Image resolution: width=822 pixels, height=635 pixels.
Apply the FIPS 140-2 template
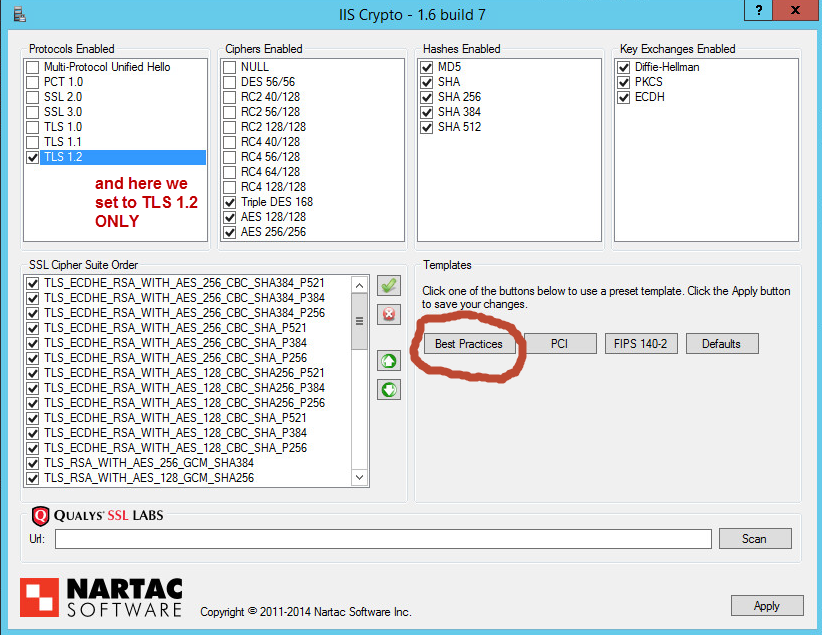[x=641, y=344]
